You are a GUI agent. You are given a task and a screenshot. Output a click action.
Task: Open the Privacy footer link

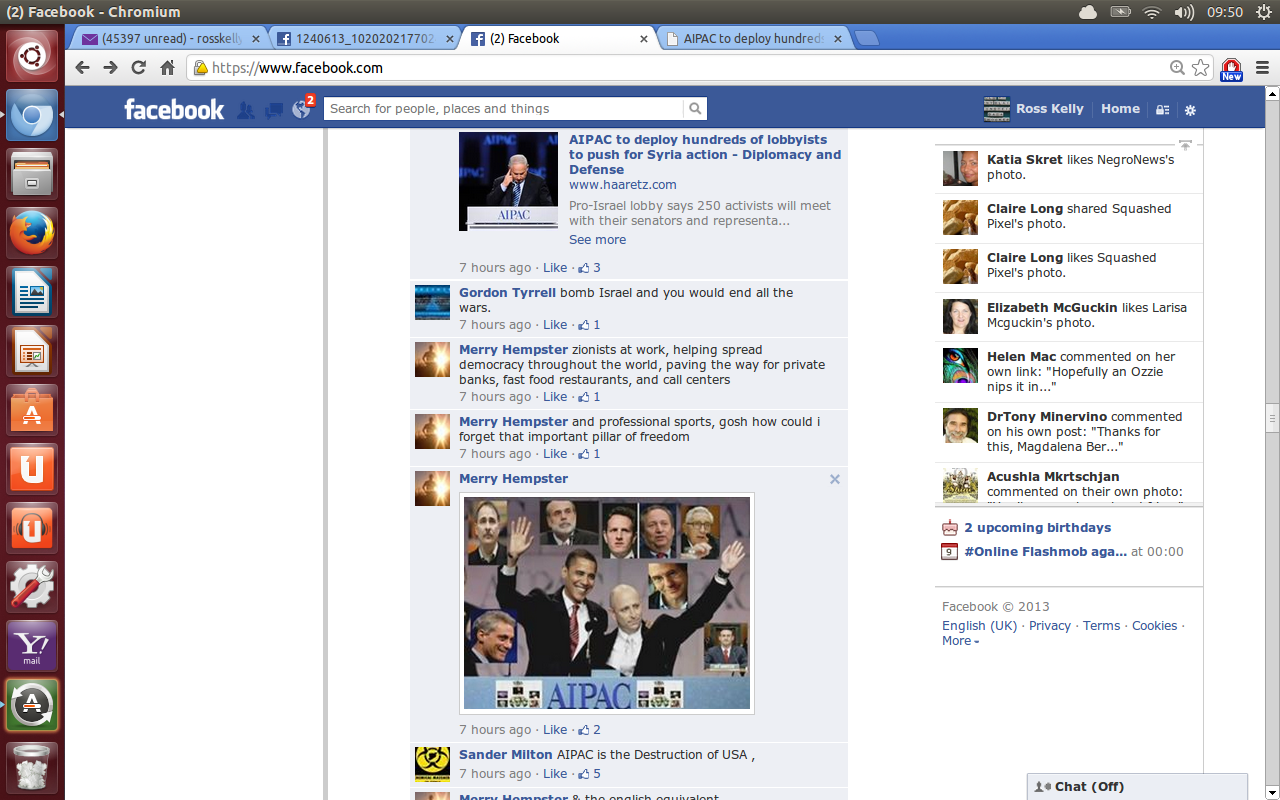point(1049,626)
